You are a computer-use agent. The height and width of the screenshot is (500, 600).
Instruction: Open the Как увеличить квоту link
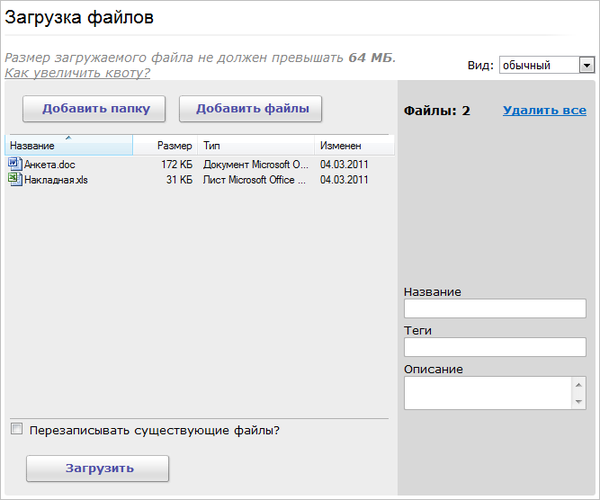point(78,73)
